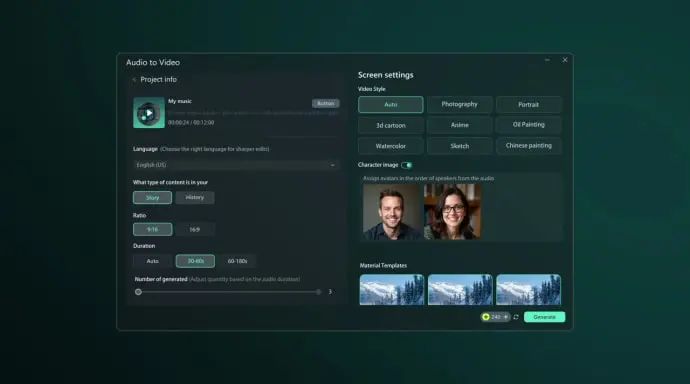Viewport: 690px width, 384px height.
Task: Set duration to 60-180s
Action: pyautogui.click(x=237, y=261)
